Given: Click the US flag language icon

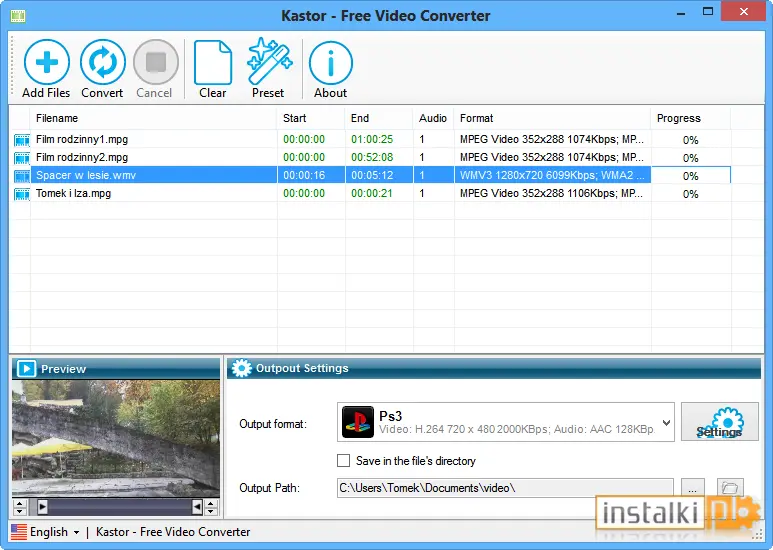Looking at the screenshot, I should [19, 532].
